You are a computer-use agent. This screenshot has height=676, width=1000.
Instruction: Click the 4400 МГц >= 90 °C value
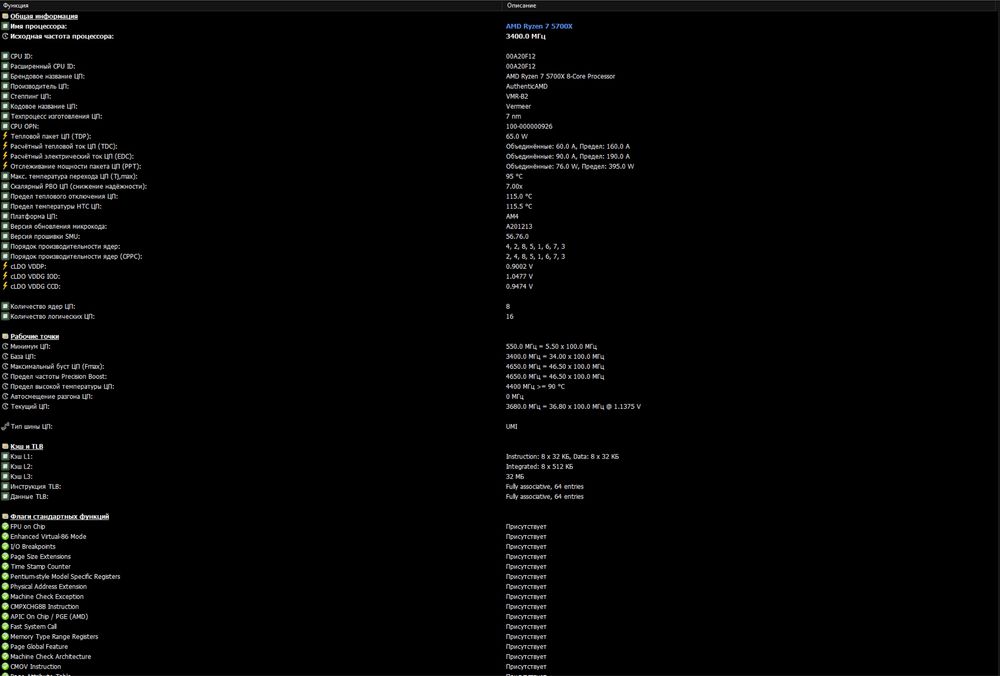pyautogui.click(x=535, y=386)
